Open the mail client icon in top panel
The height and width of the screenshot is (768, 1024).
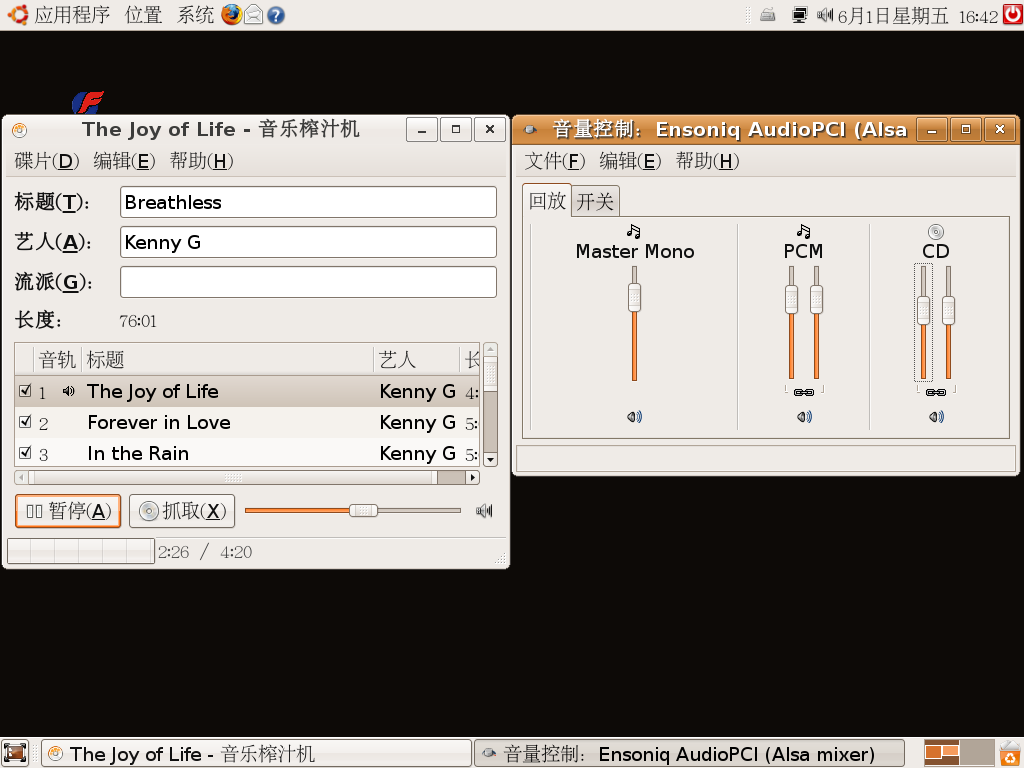[x=253, y=14]
